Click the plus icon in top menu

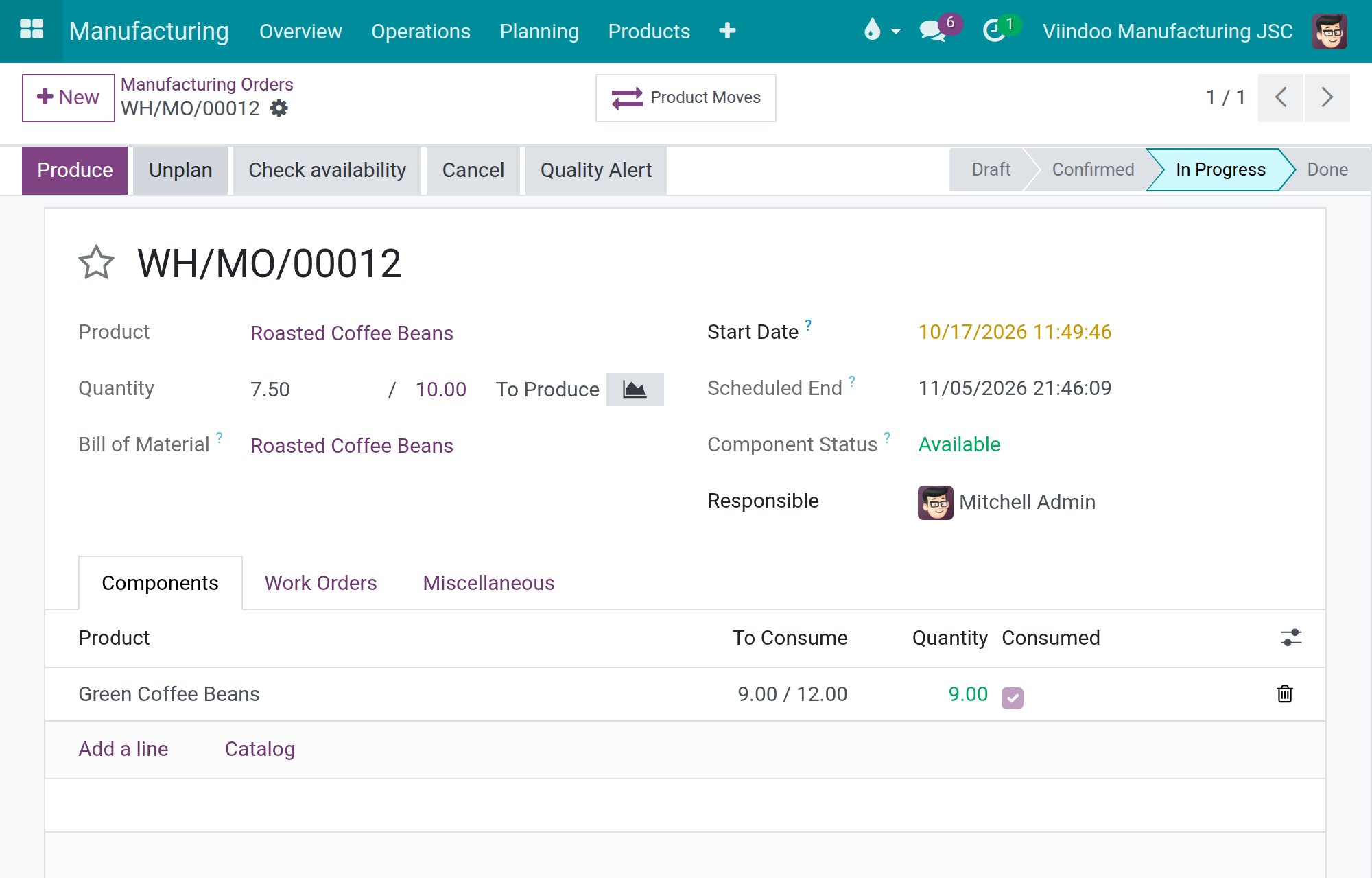(727, 31)
